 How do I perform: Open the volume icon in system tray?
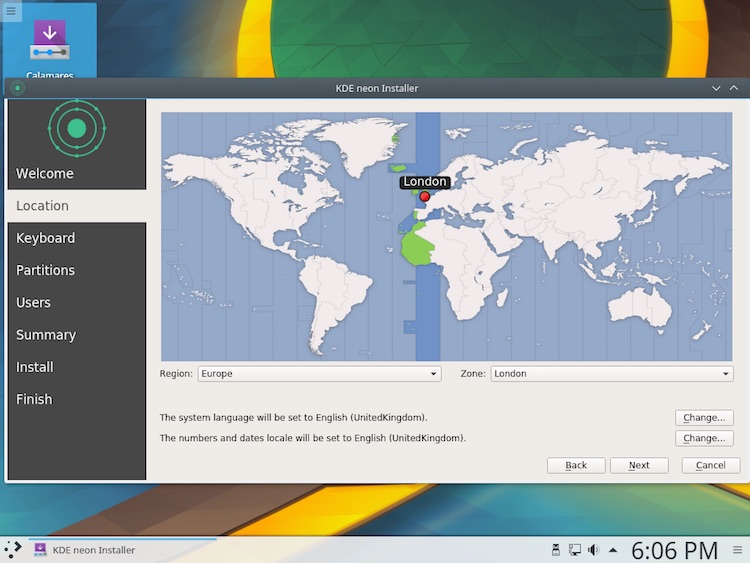click(593, 549)
